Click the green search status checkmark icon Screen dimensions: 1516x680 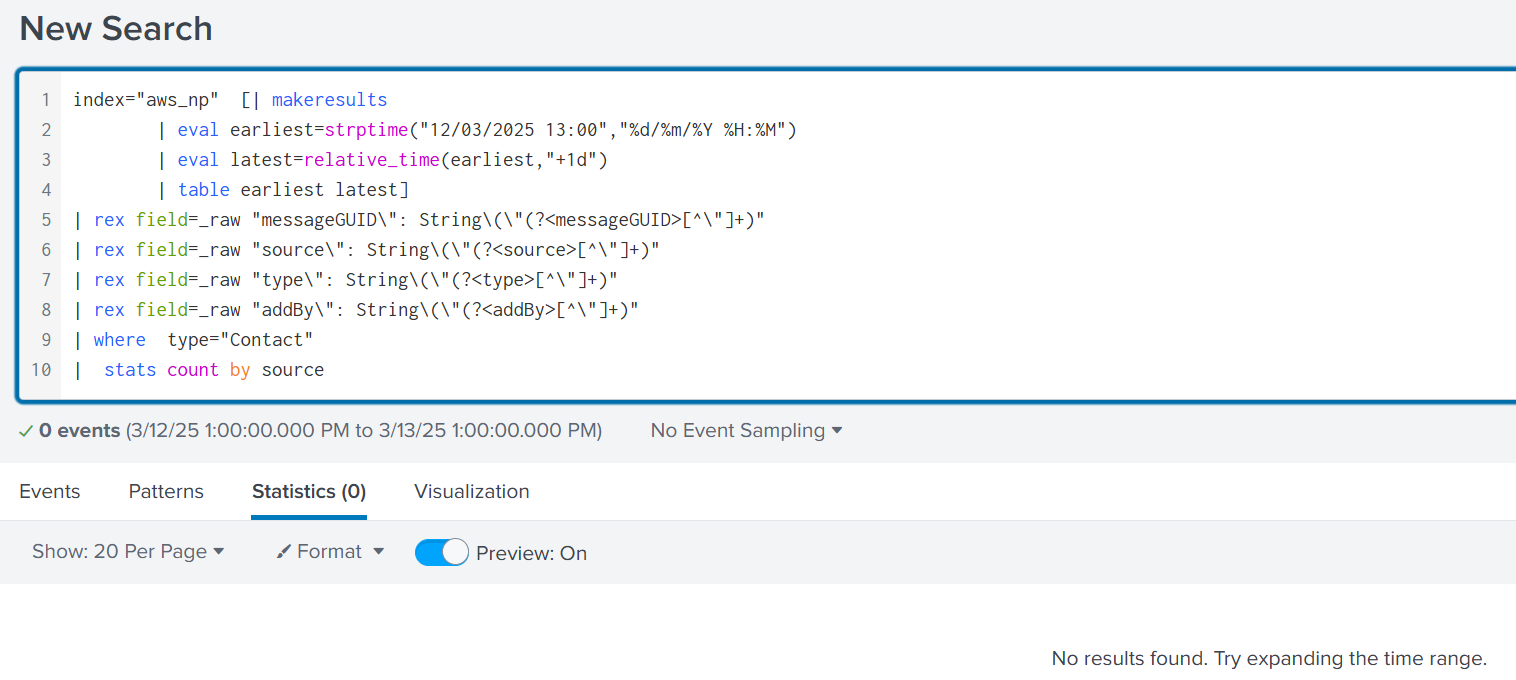pyautogui.click(x=26, y=430)
